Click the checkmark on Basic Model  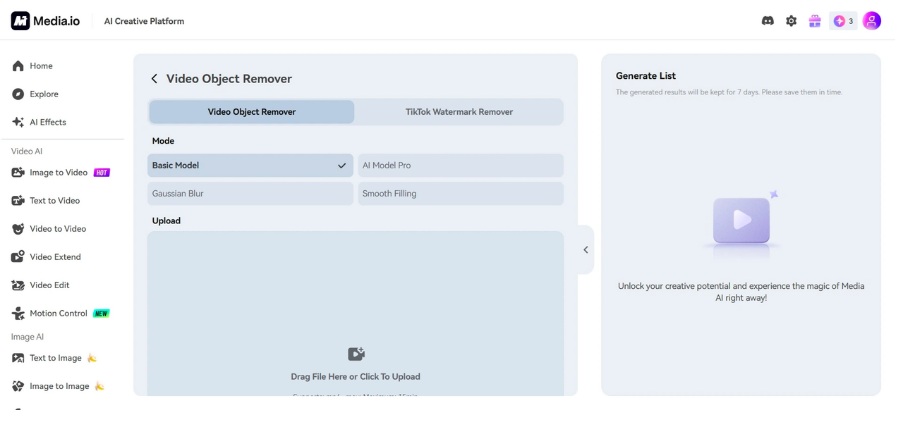(342, 165)
